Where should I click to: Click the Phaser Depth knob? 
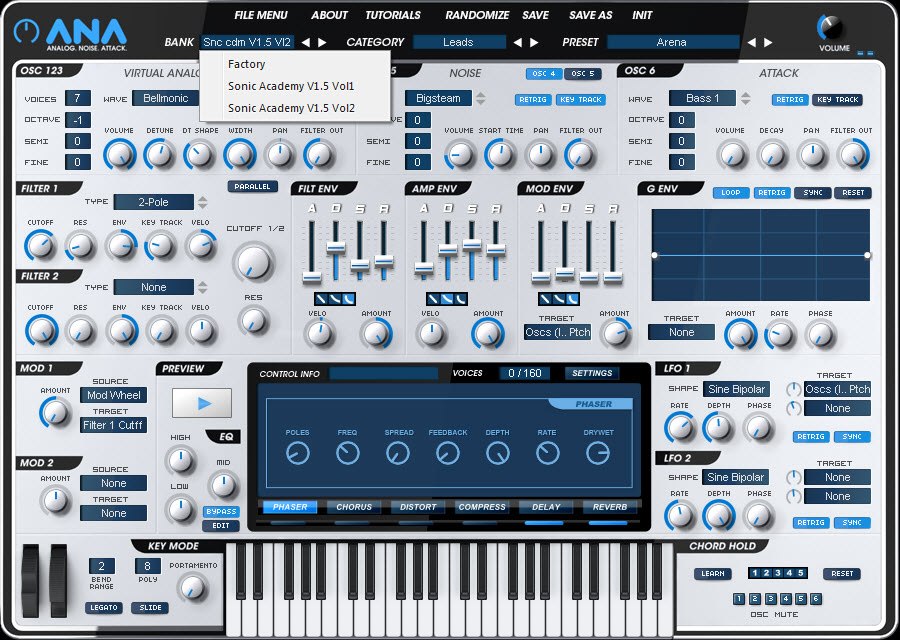(x=498, y=453)
